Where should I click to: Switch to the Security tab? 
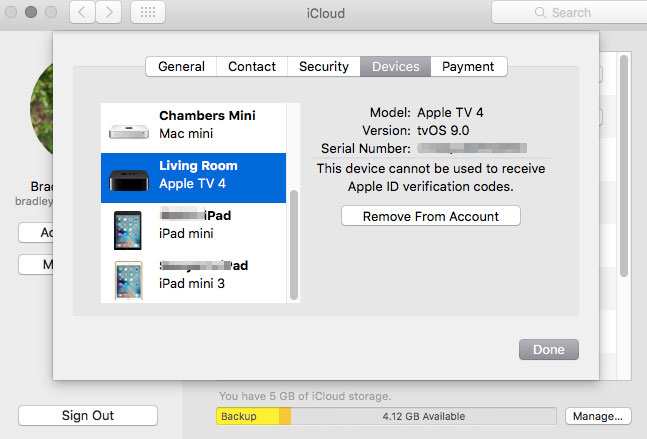point(324,66)
